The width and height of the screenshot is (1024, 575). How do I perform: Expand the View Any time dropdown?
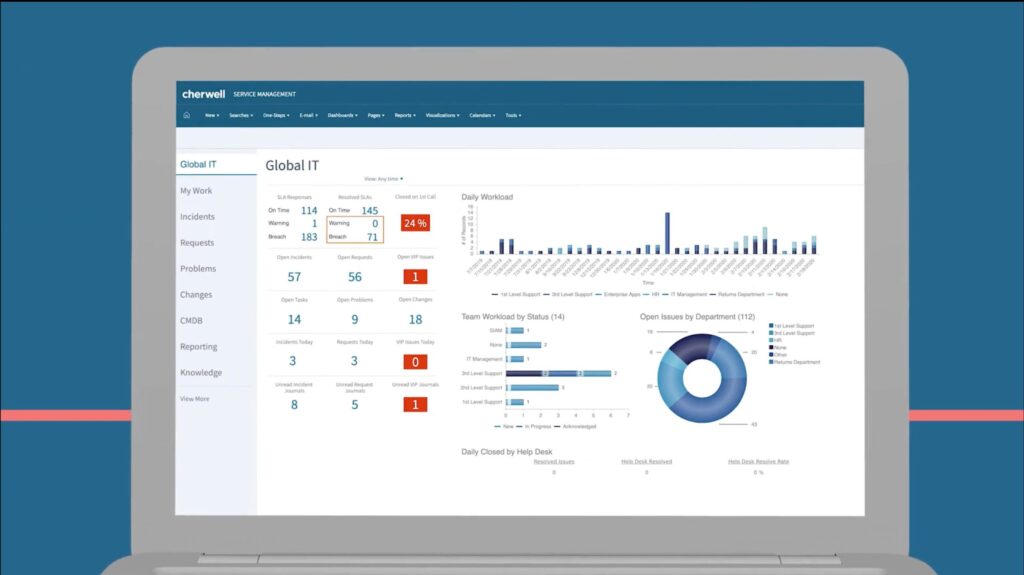point(383,179)
